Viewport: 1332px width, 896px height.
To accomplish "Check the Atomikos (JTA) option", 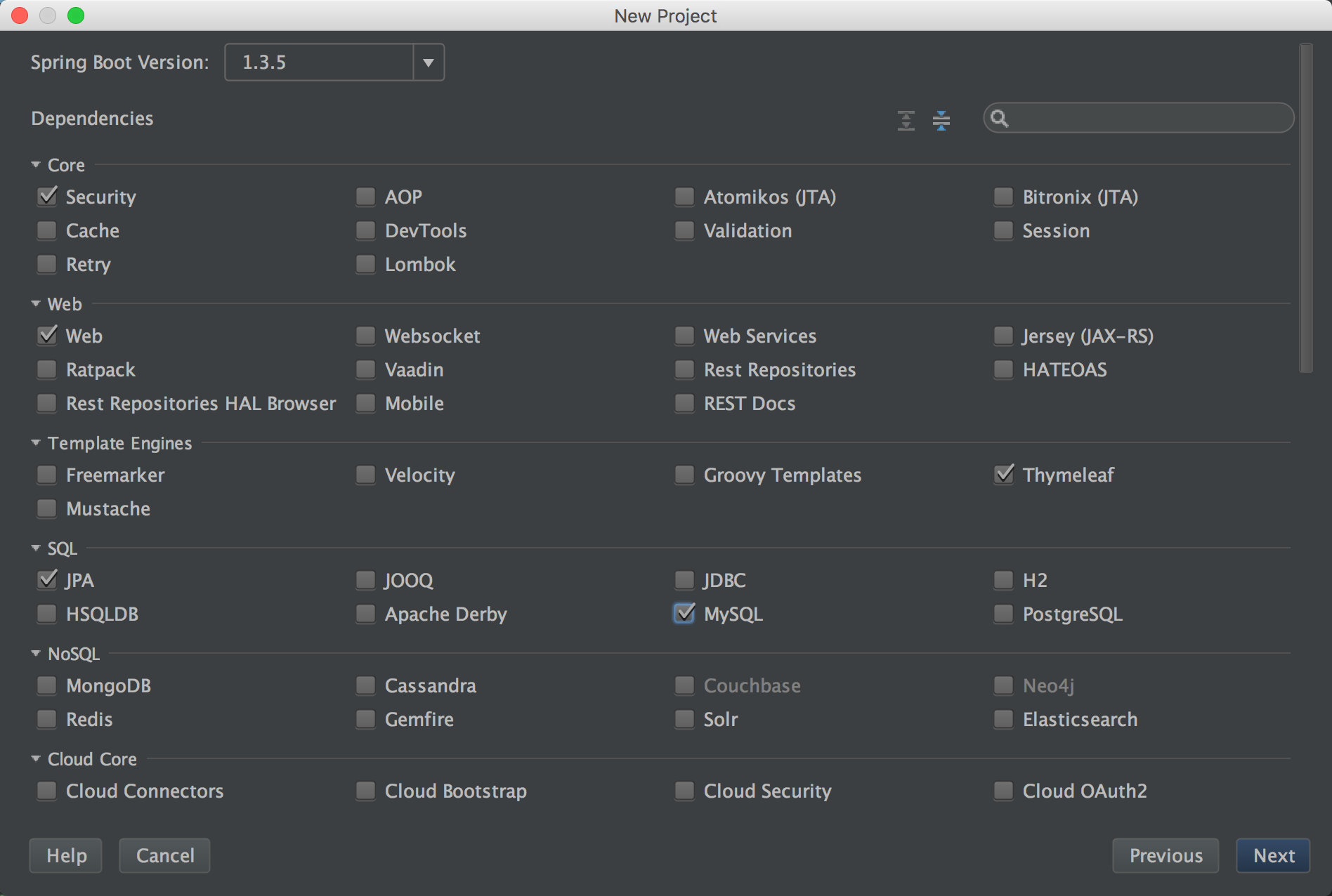I will coord(684,196).
